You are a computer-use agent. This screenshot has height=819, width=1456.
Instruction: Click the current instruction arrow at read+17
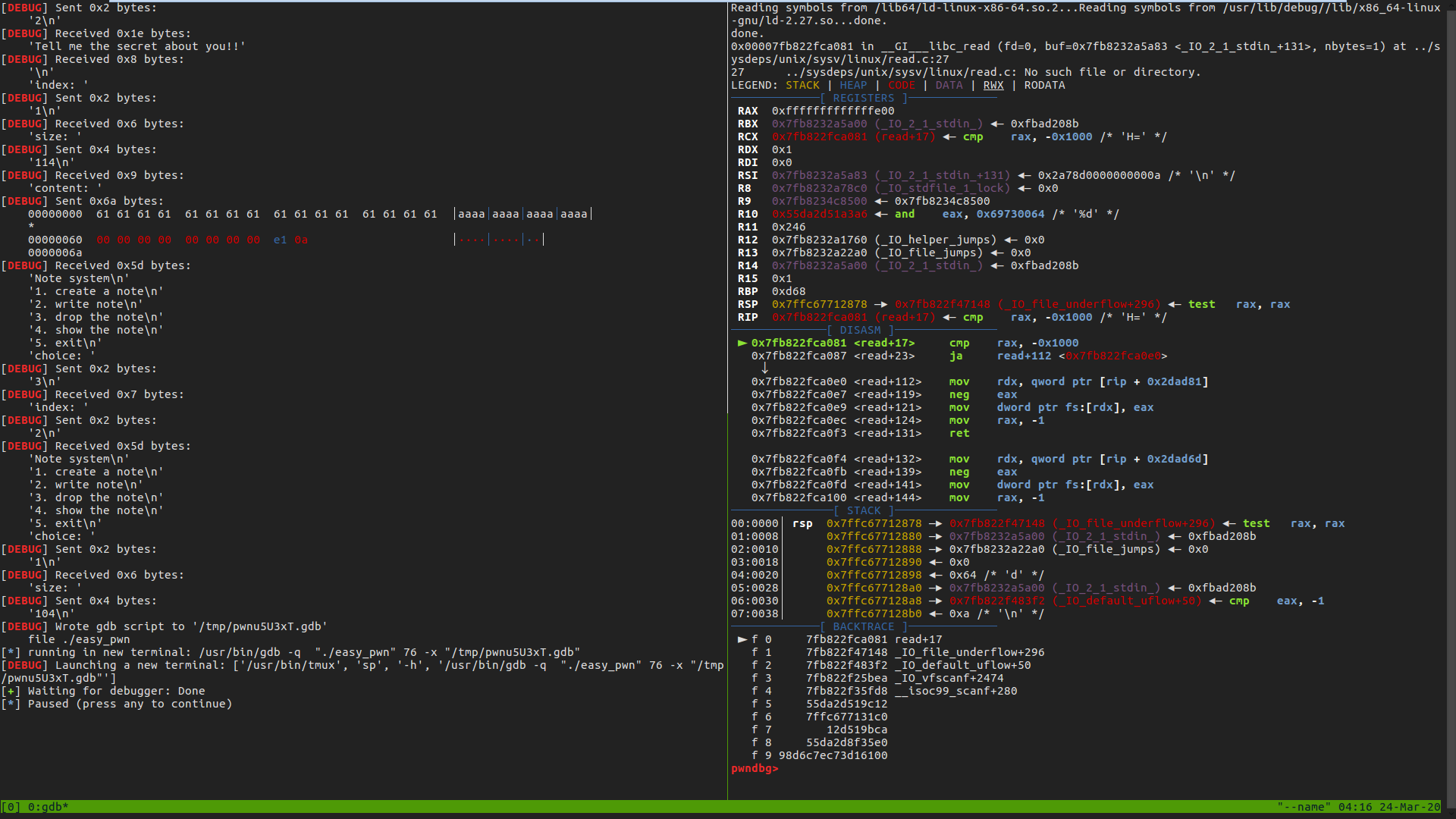(742, 343)
